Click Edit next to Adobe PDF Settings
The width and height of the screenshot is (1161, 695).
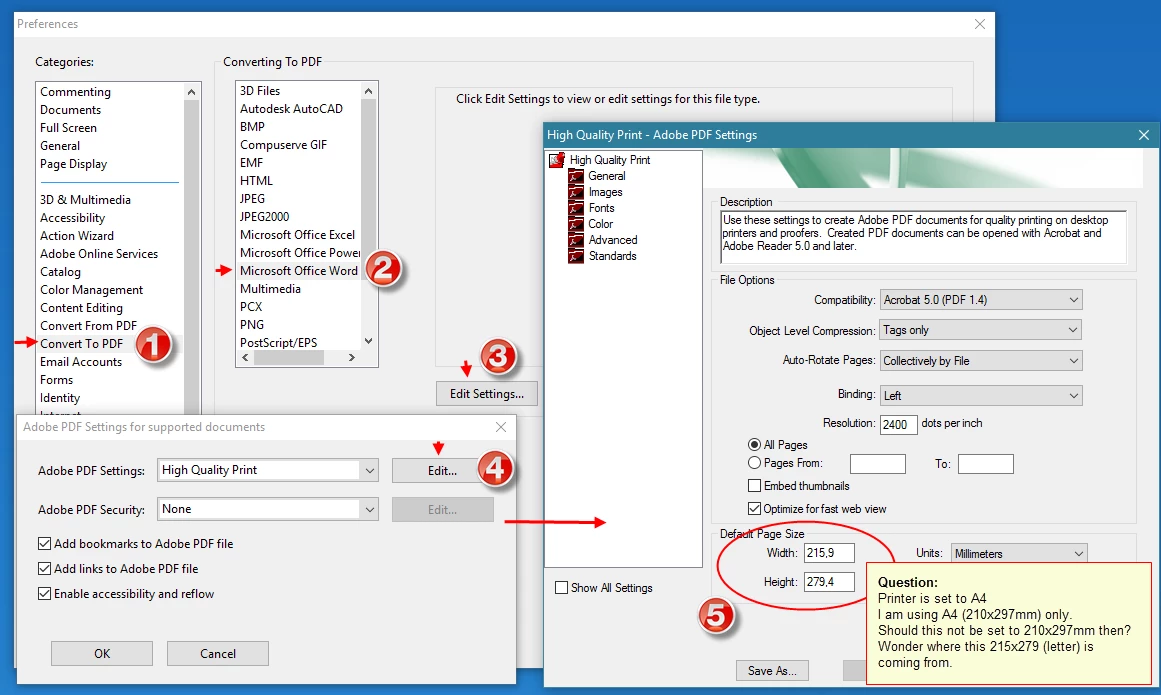442,471
